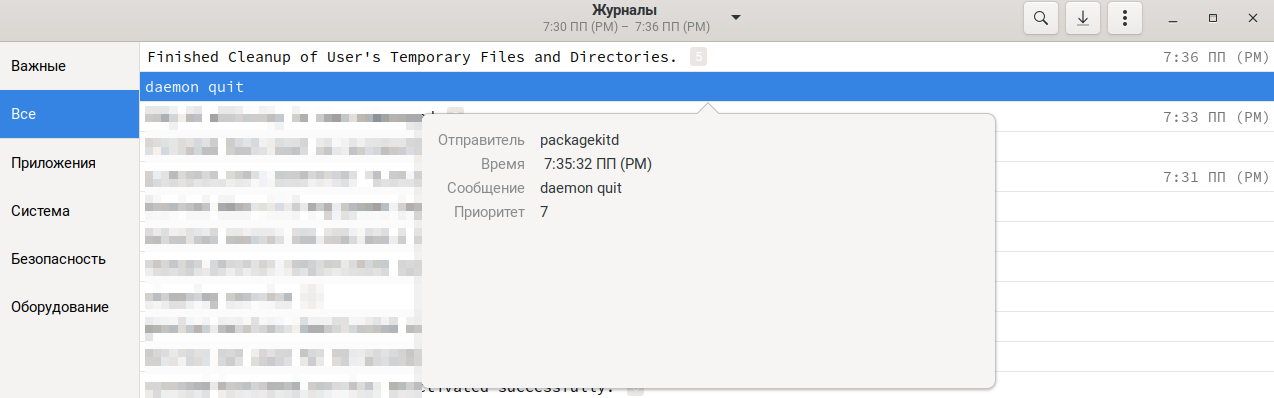The width and height of the screenshot is (1274, 398).
Task: Select the log entry timestamped 7:31
Action: [706, 177]
